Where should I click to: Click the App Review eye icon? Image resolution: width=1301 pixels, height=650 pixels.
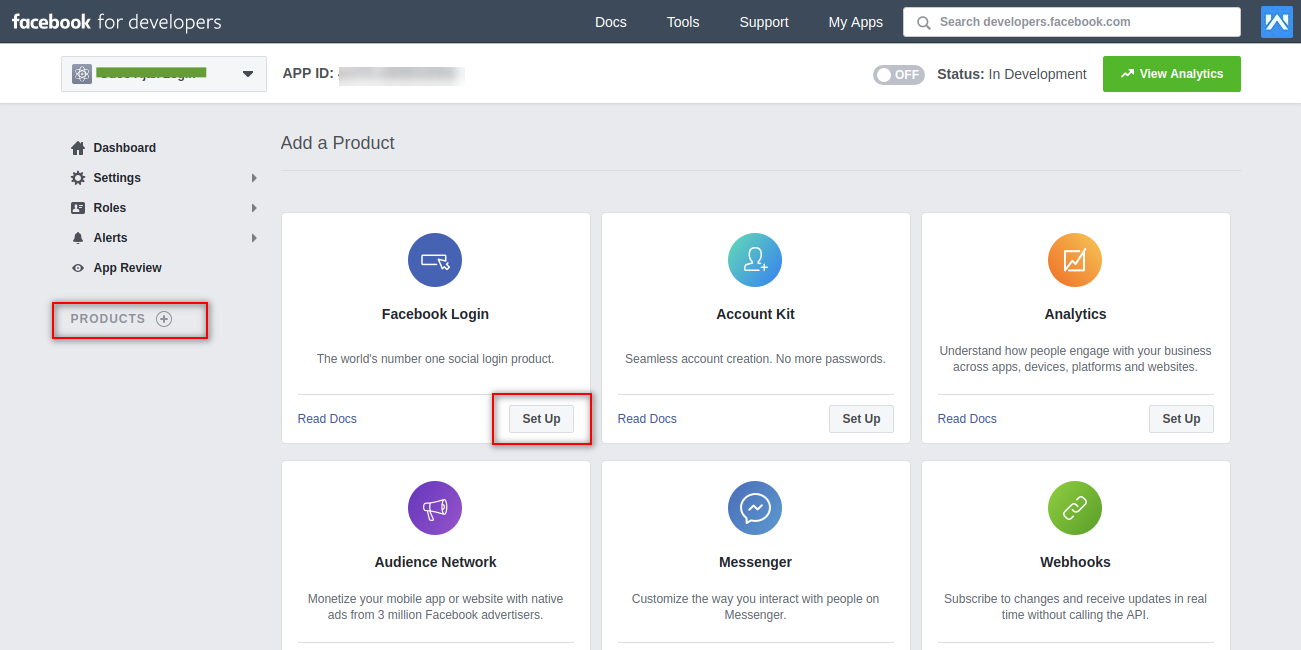point(78,268)
